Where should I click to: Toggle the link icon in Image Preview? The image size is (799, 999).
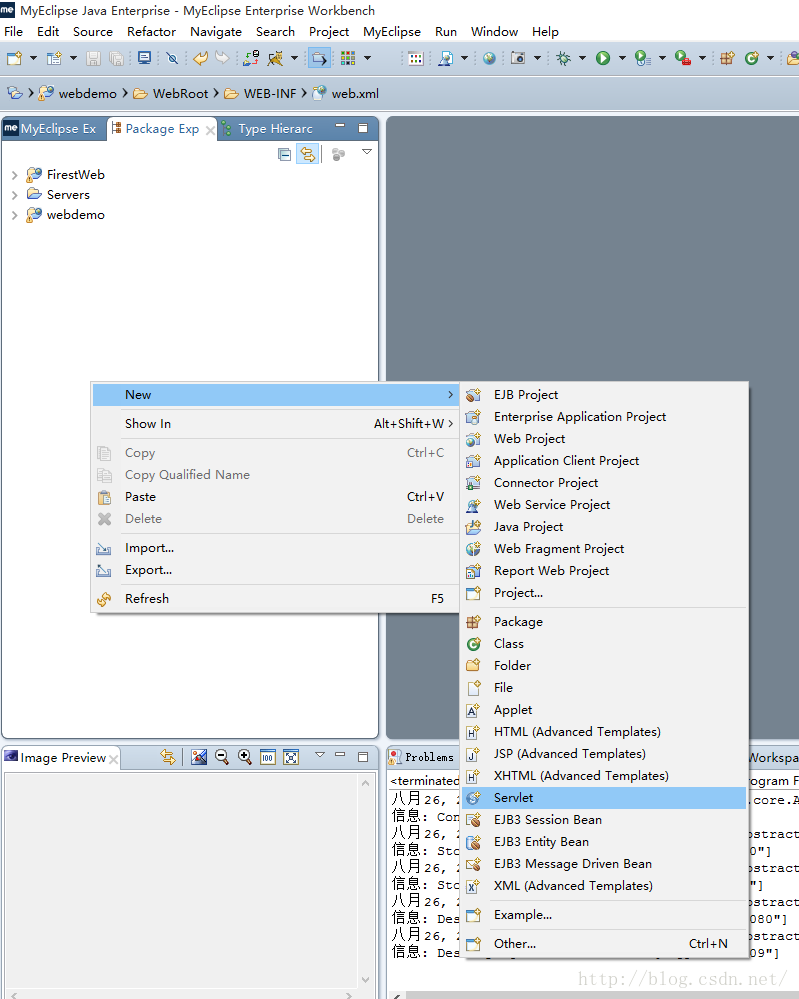168,757
